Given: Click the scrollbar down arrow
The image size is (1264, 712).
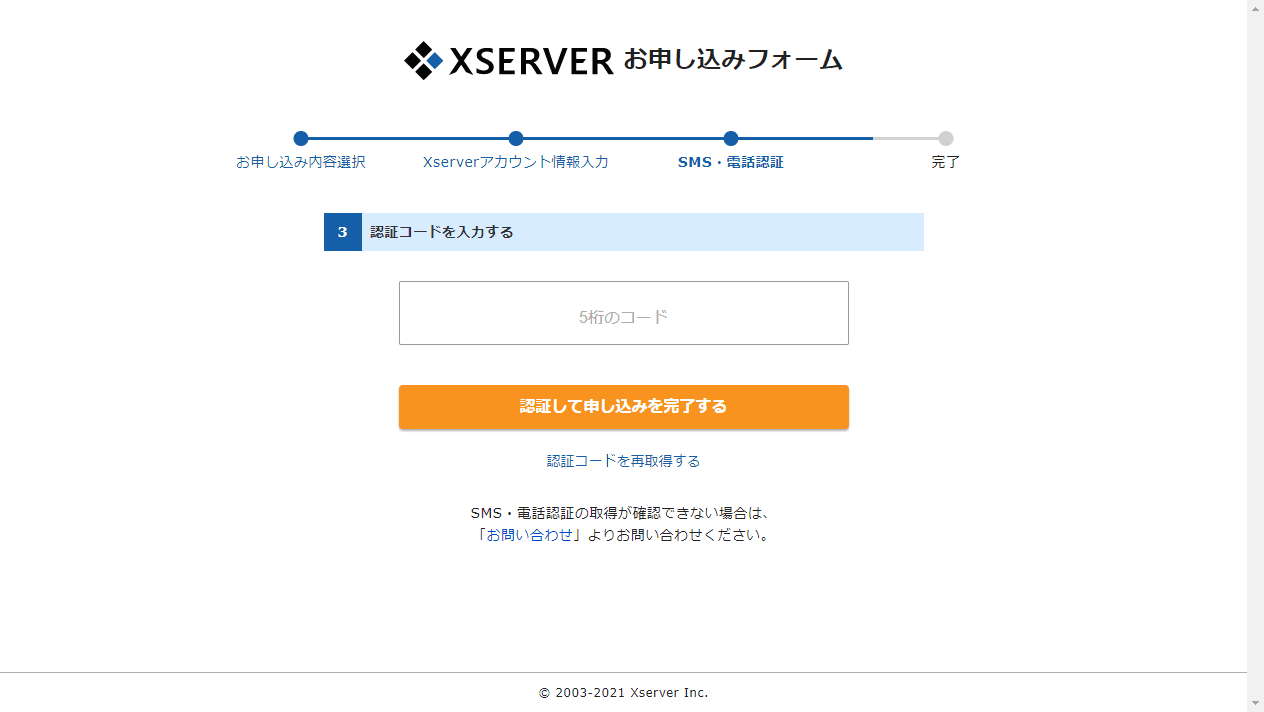Looking at the screenshot, I should [x=1256, y=703].
